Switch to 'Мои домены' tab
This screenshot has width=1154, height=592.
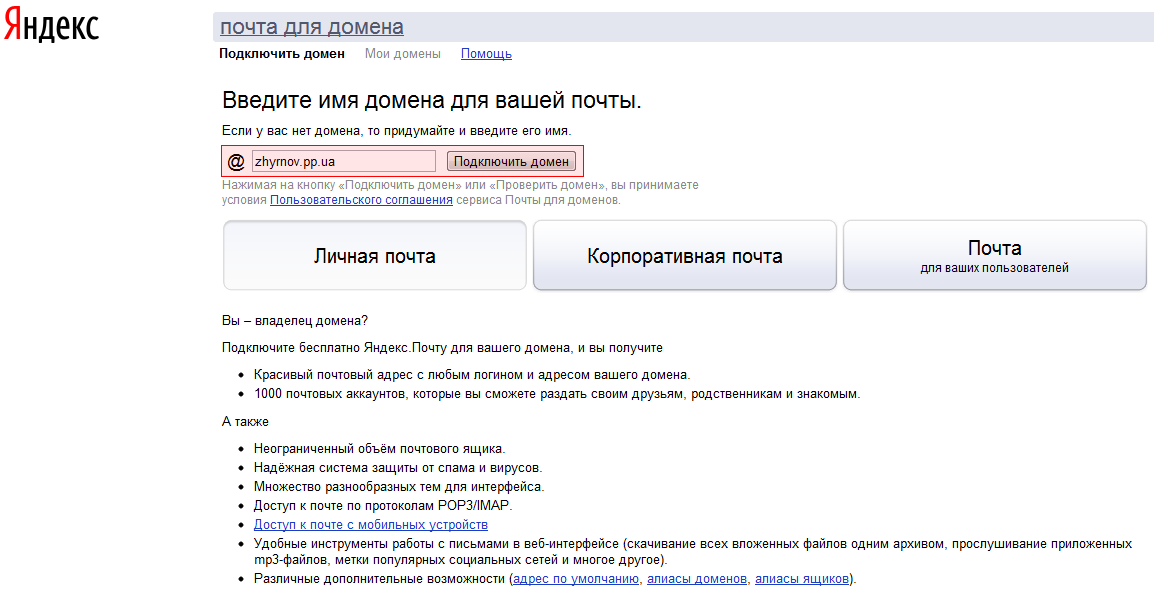click(x=402, y=54)
